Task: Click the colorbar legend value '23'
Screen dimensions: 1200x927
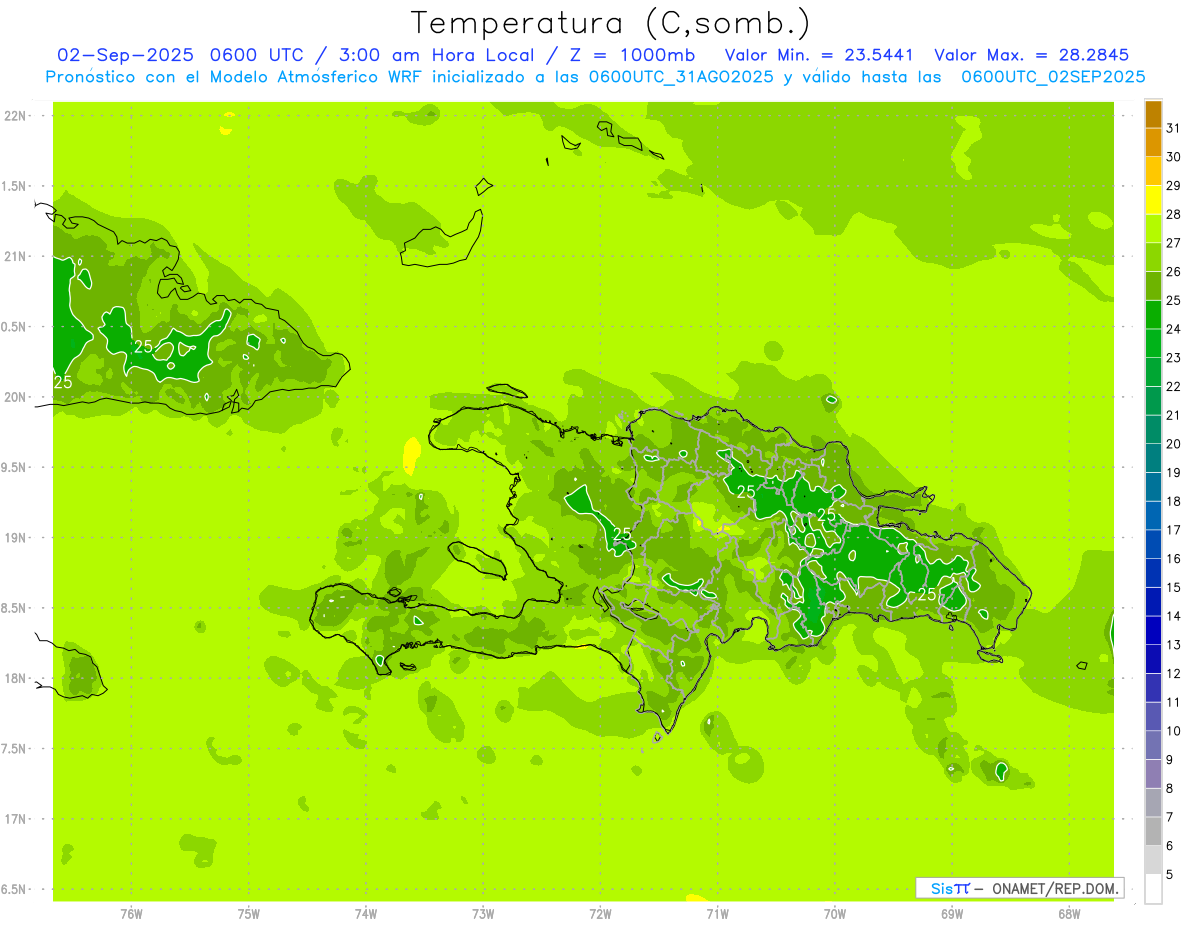Action: point(1174,358)
